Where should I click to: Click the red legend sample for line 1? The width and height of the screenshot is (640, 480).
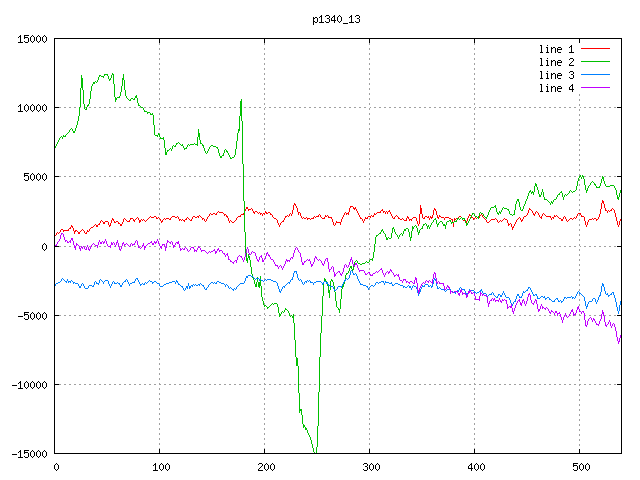click(x=595, y=49)
